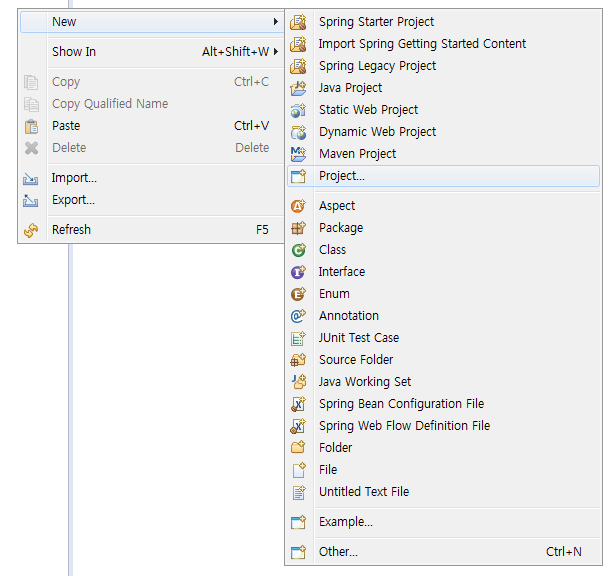612x576 pixels.
Task: Select Static Web Project entry
Action: click(x=443, y=110)
